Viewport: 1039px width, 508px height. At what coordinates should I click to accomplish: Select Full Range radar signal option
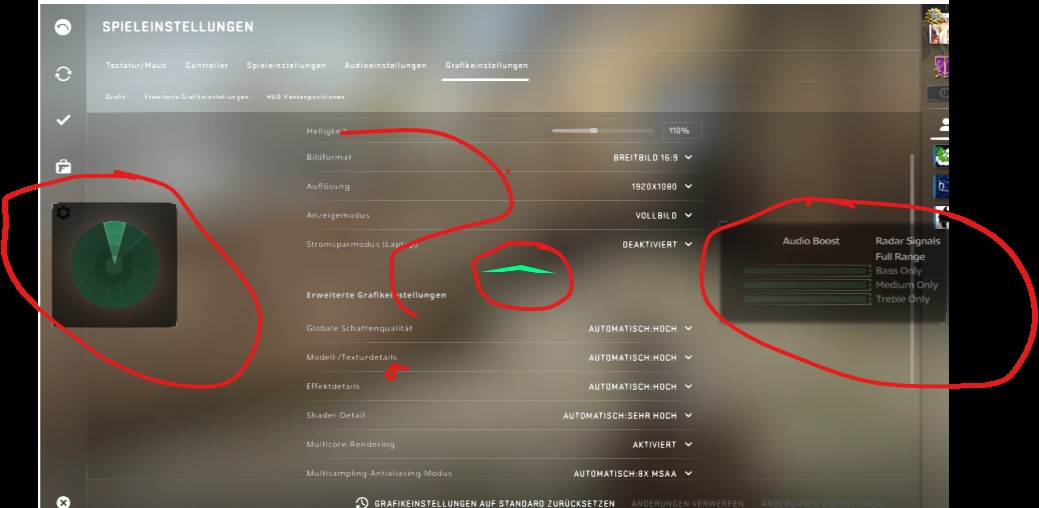click(x=900, y=257)
